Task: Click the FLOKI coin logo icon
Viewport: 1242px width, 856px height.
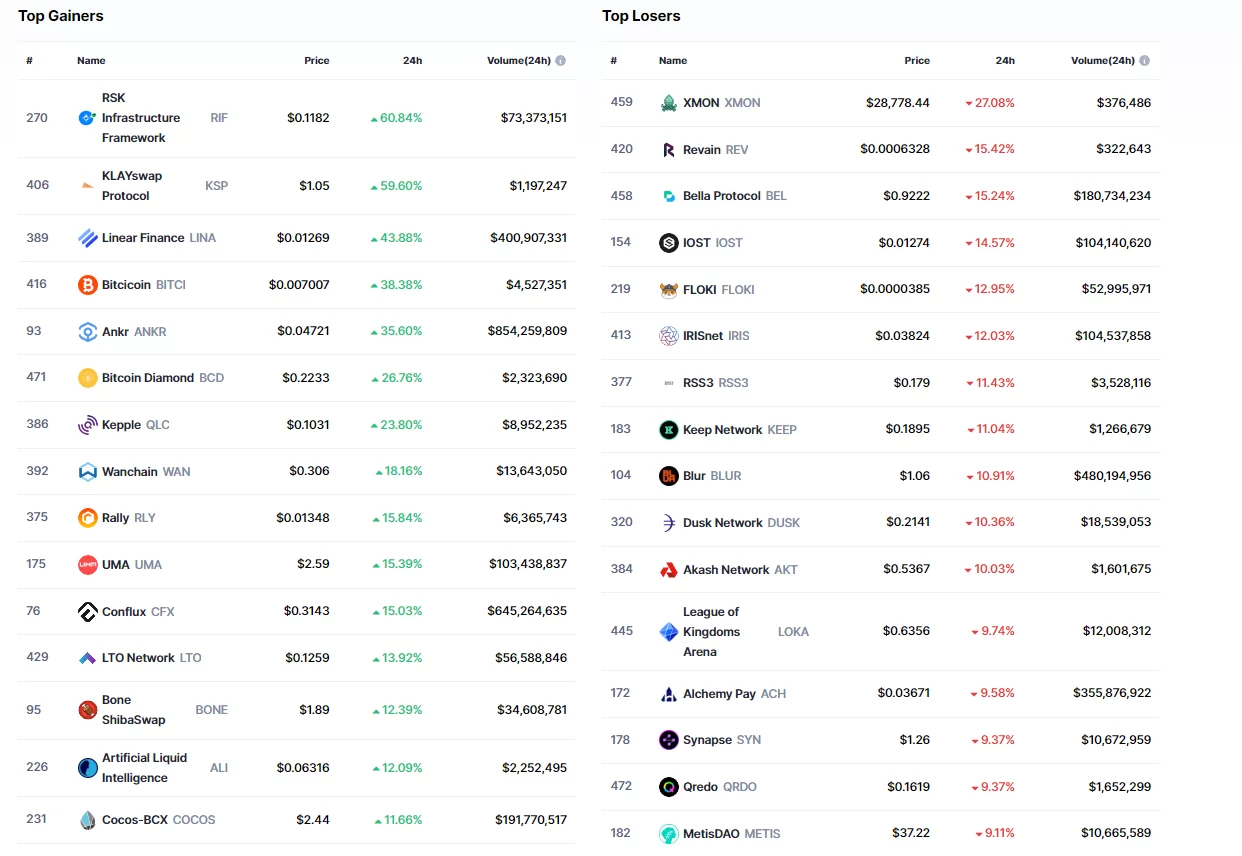Action: pyautogui.click(x=669, y=290)
